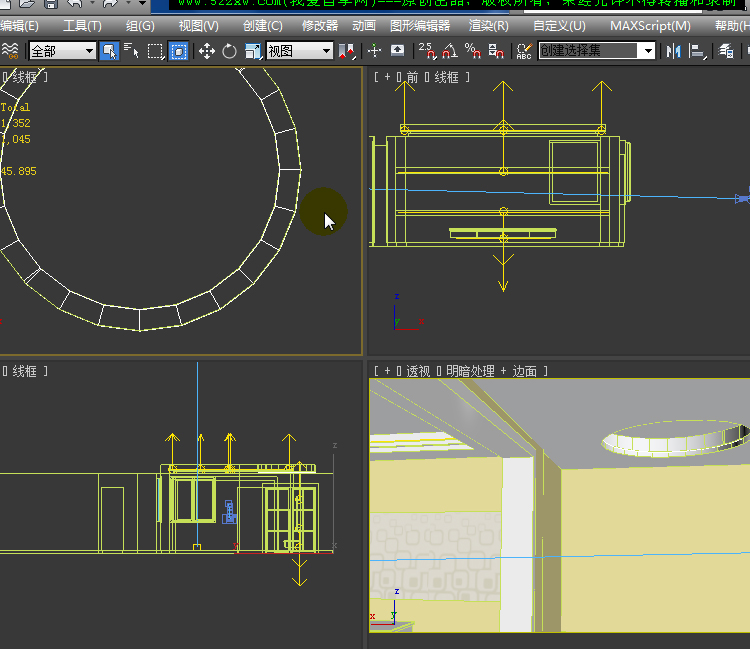The height and width of the screenshot is (649, 750).
Task: Click the 明暗处理 + 边面 shading label
Action: point(491,371)
